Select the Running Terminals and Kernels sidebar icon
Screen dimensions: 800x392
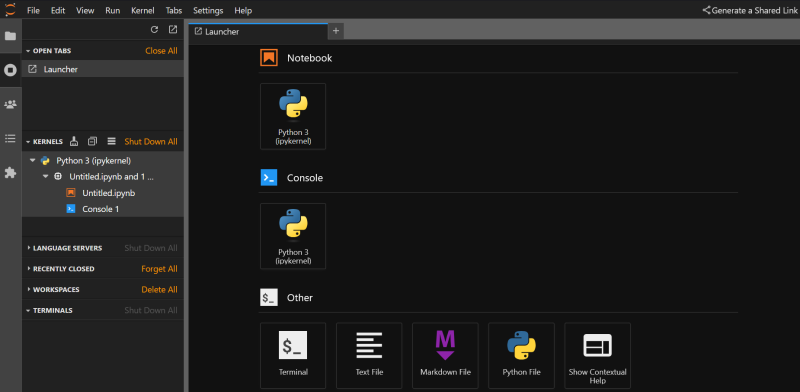(x=10, y=70)
